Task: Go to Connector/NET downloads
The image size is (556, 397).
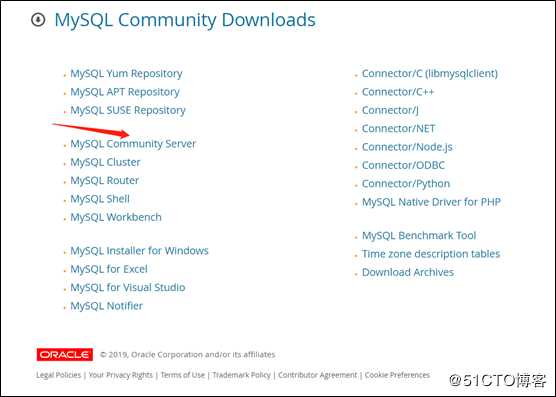Action: click(398, 129)
